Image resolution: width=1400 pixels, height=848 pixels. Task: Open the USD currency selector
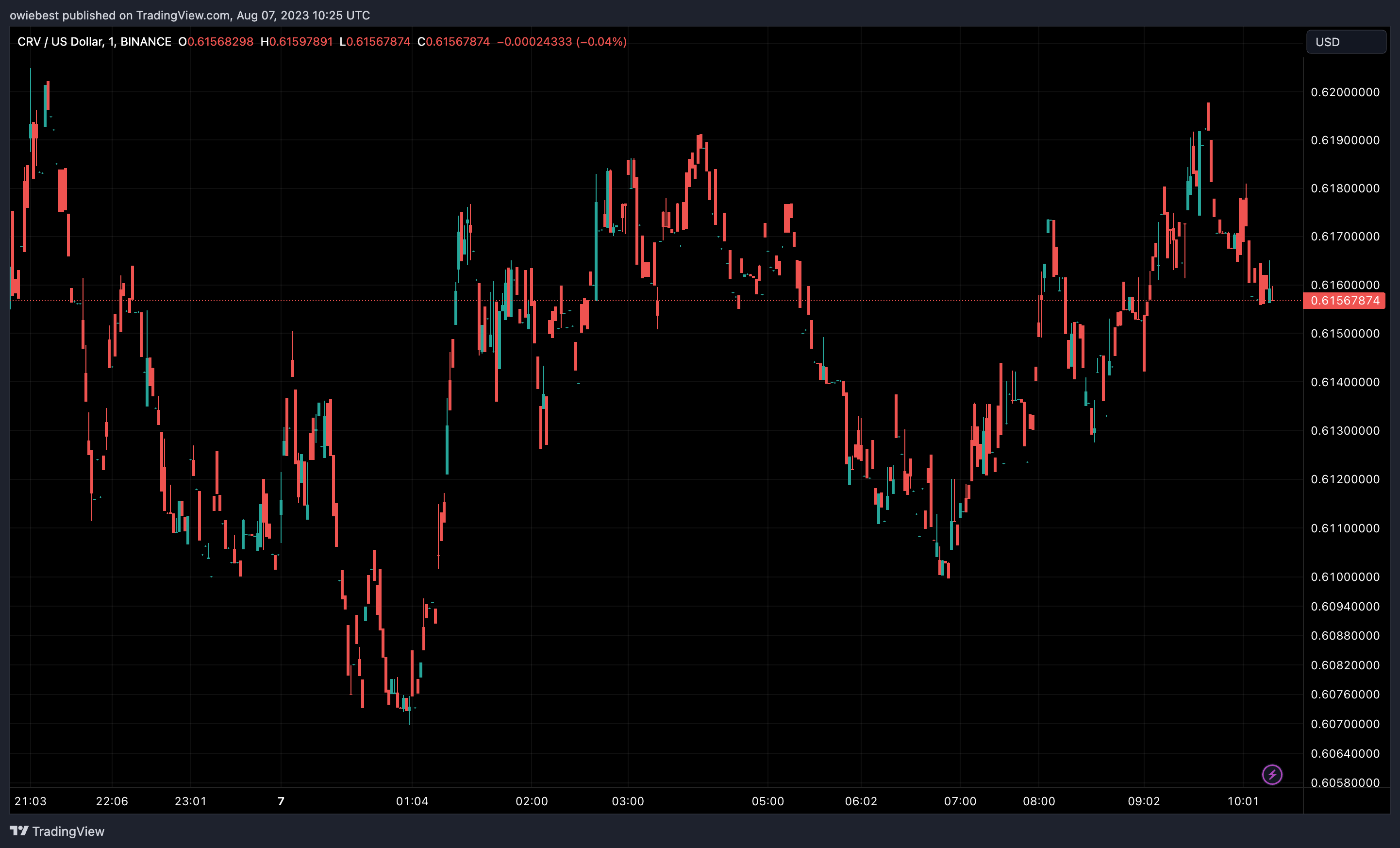pyautogui.click(x=1346, y=42)
